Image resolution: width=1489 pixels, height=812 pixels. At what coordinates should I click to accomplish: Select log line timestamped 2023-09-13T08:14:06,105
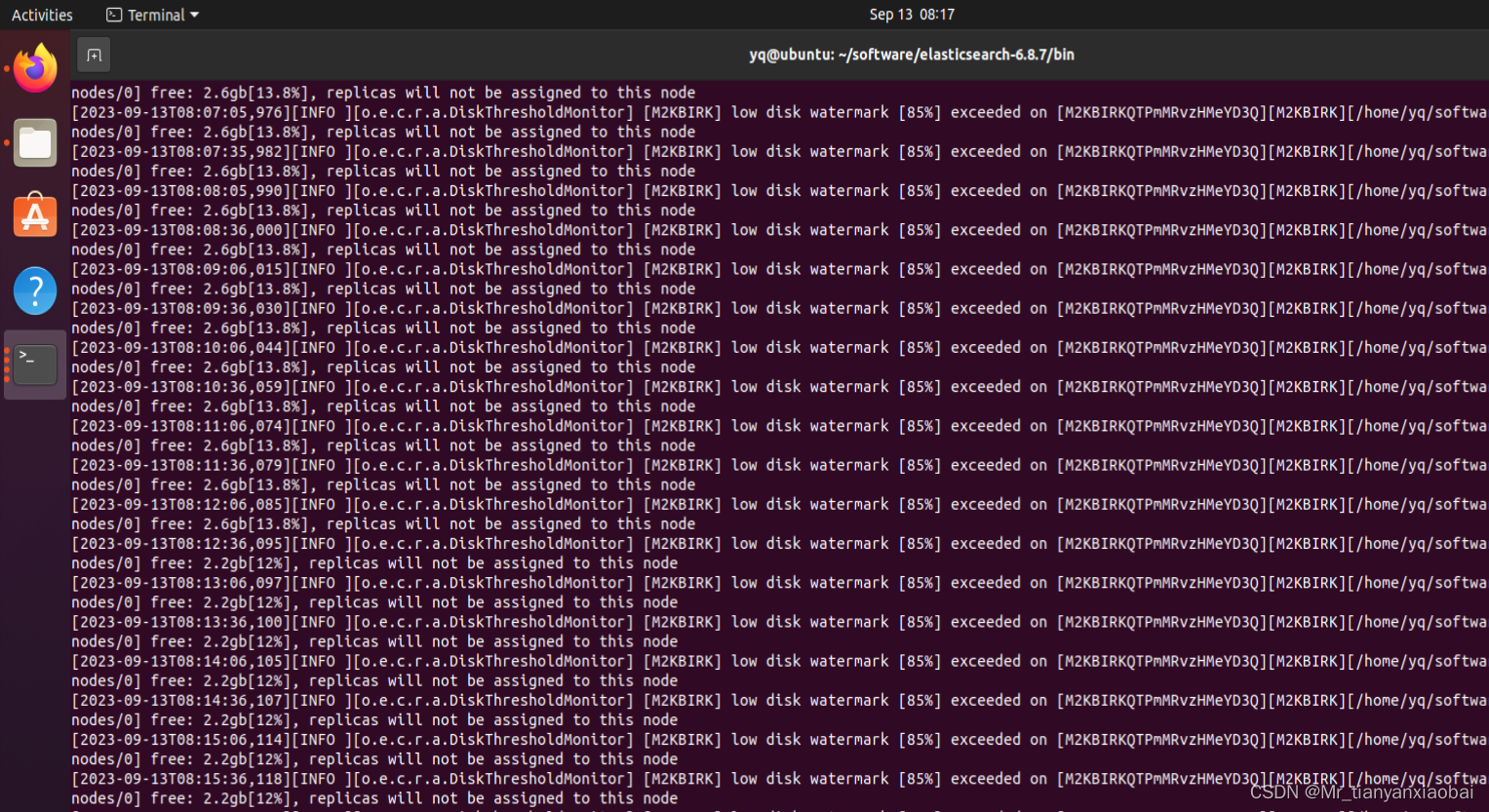(x=780, y=661)
